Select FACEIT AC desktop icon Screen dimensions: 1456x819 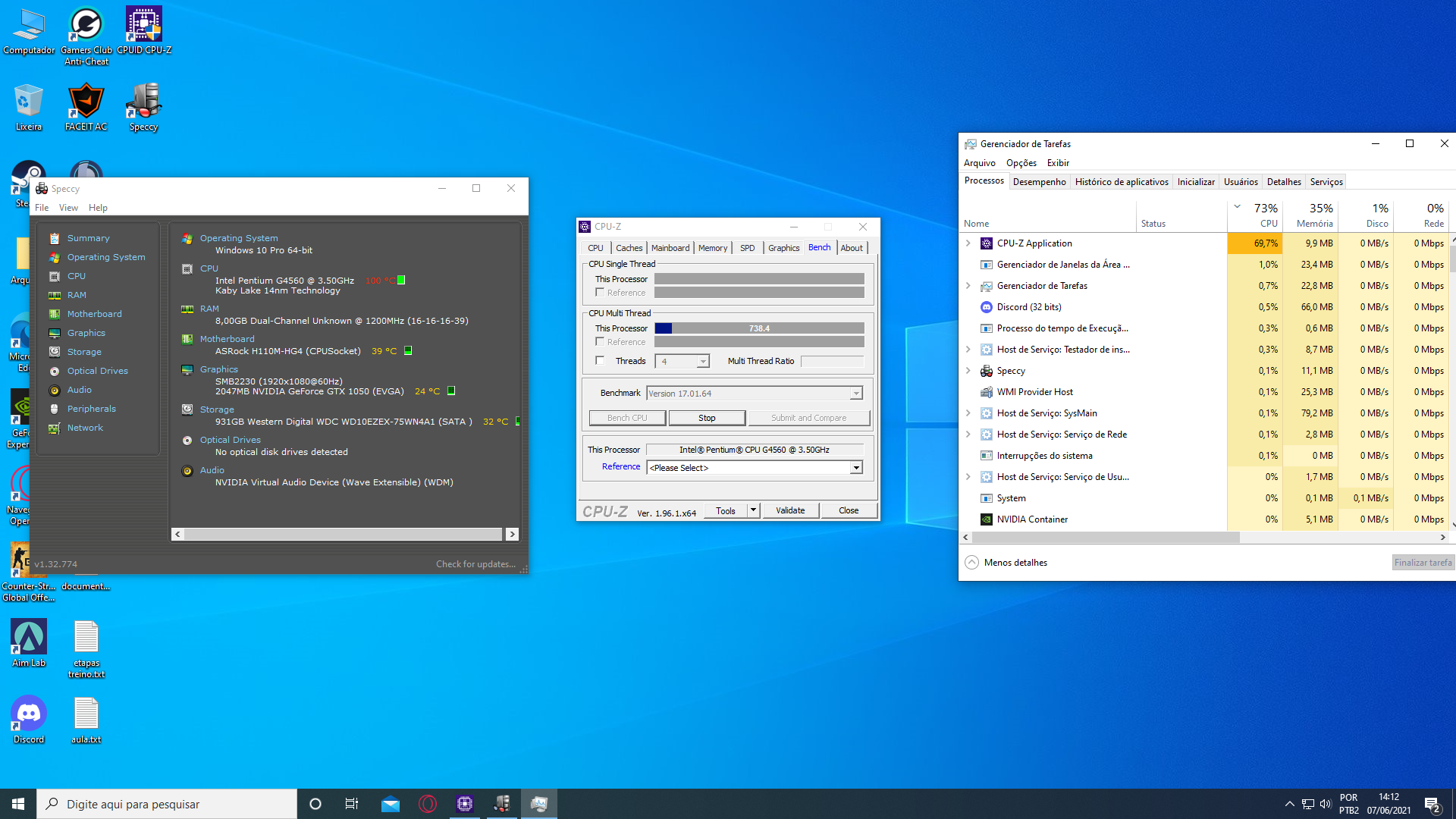pos(86,107)
